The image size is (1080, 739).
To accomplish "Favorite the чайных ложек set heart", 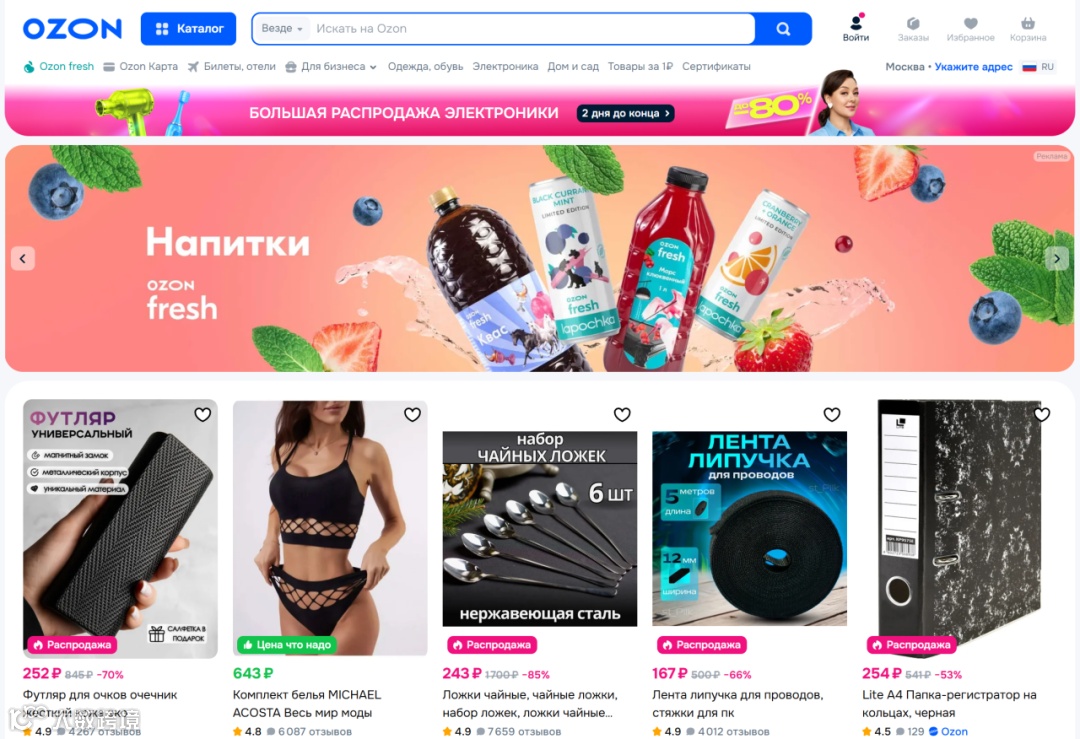I will click(x=622, y=415).
